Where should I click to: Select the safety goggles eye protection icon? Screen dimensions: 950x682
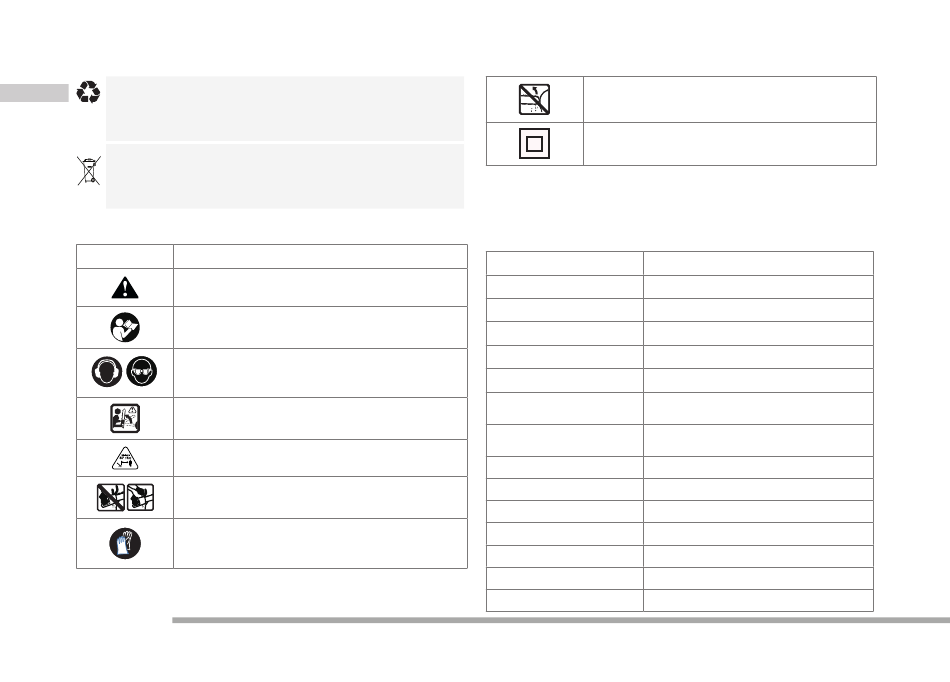[x=142, y=371]
